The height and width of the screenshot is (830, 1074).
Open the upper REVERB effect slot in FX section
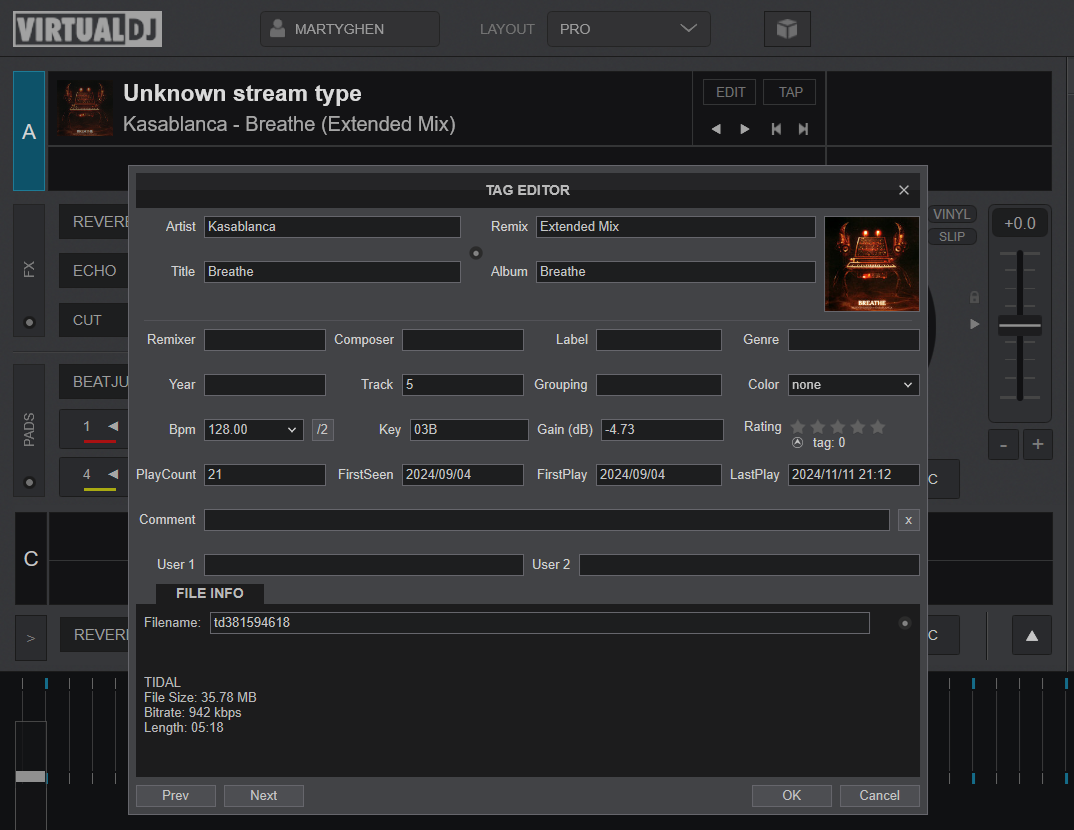point(94,222)
